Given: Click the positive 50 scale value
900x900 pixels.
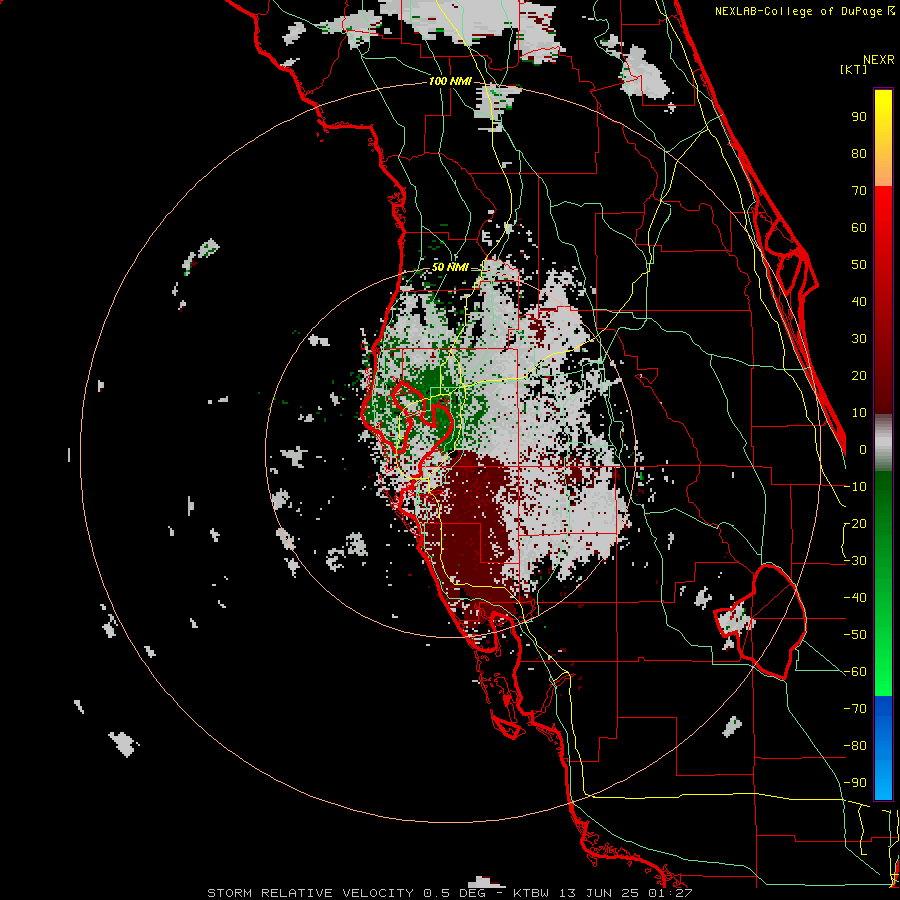Looking at the screenshot, I should point(859,265).
